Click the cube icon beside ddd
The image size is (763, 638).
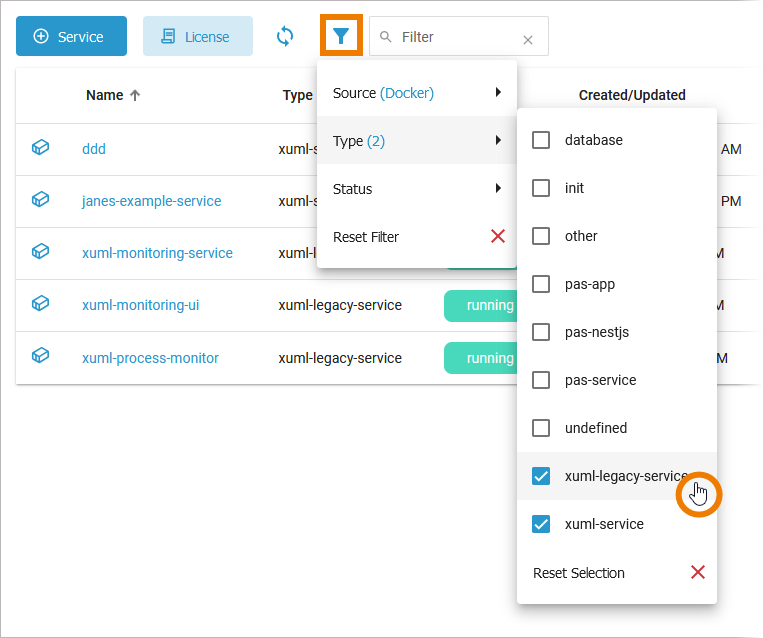click(x=41, y=148)
